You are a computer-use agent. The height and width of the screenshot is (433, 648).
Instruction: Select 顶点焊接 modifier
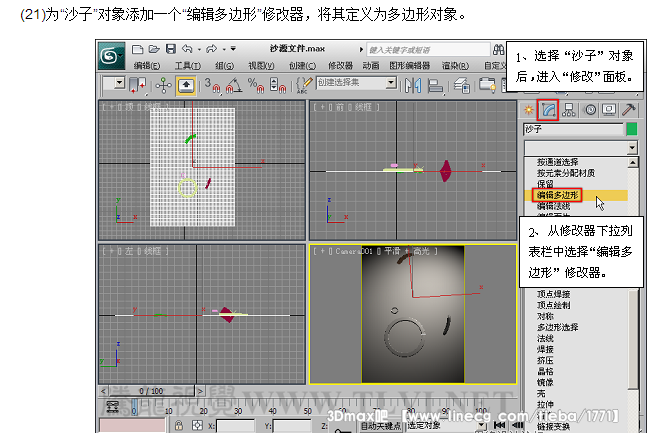point(553,294)
